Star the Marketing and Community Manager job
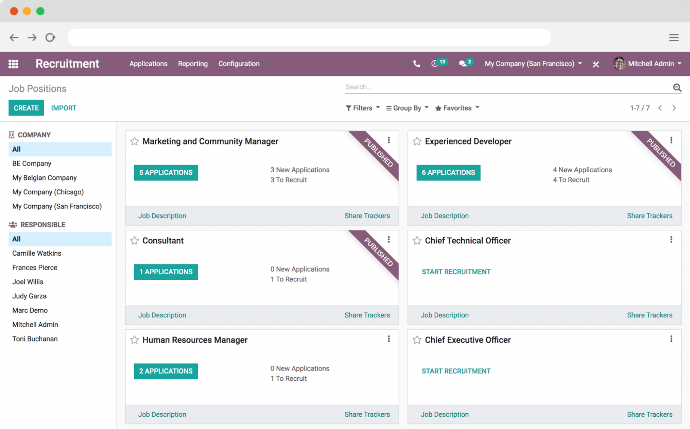Screen dimensions: 690x429 click(134, 141)
